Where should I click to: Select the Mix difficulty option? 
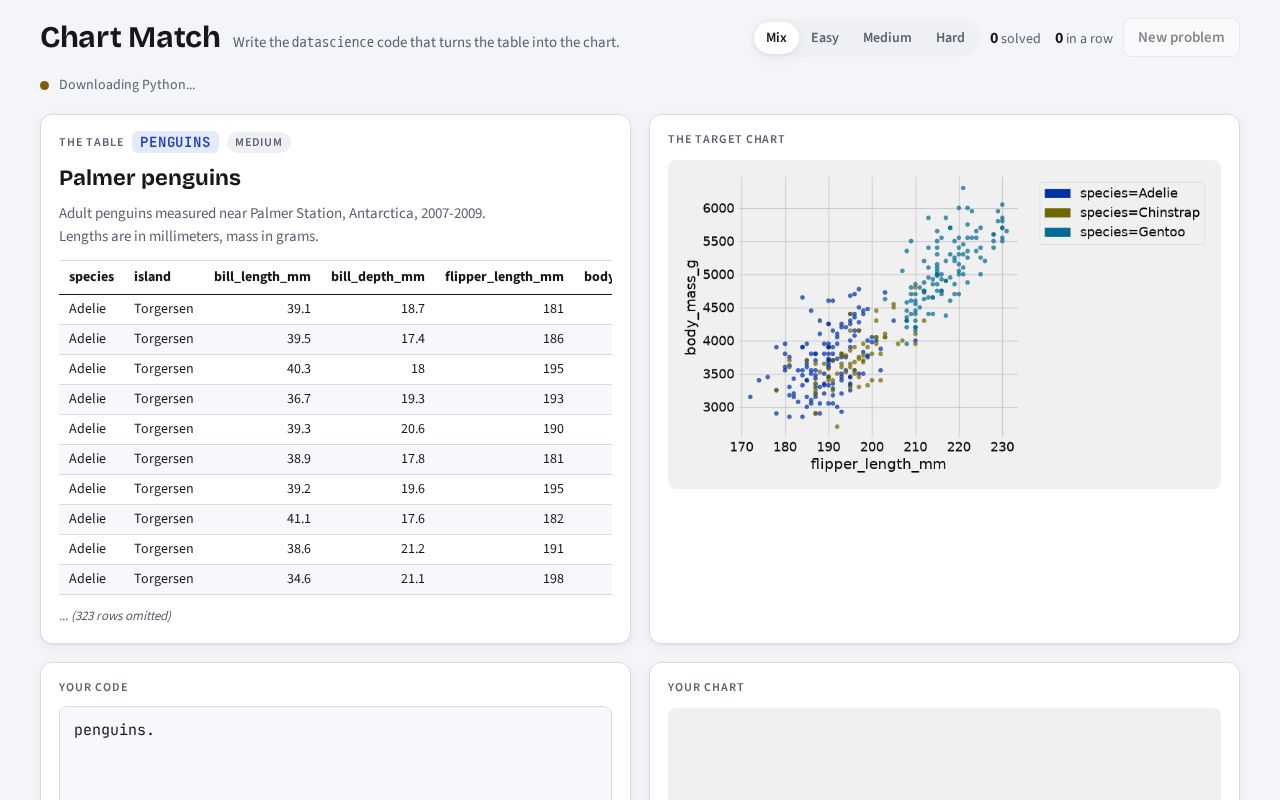[x=776, y=38]
